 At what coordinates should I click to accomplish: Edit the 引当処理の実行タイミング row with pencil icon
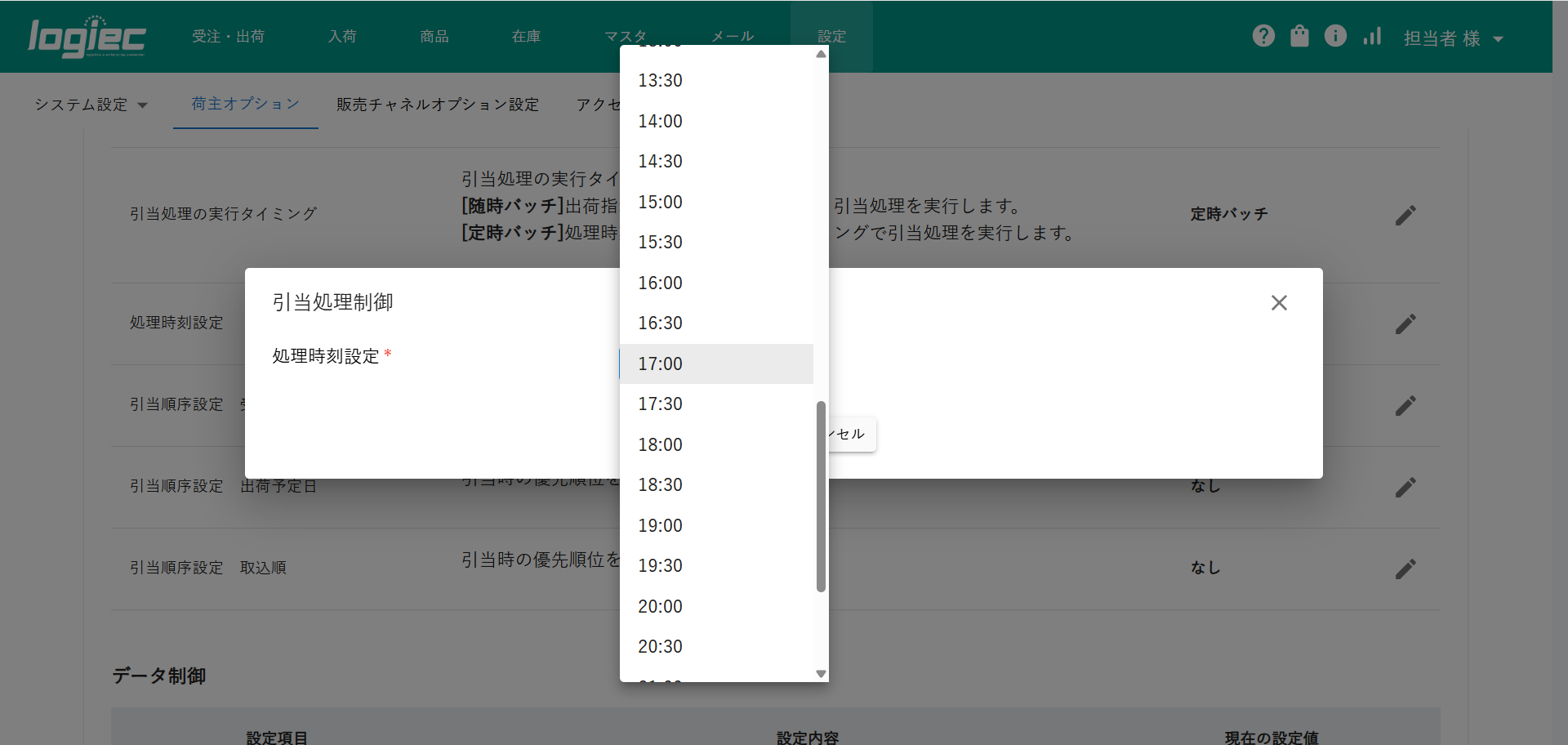click(x=1405, y=215)
